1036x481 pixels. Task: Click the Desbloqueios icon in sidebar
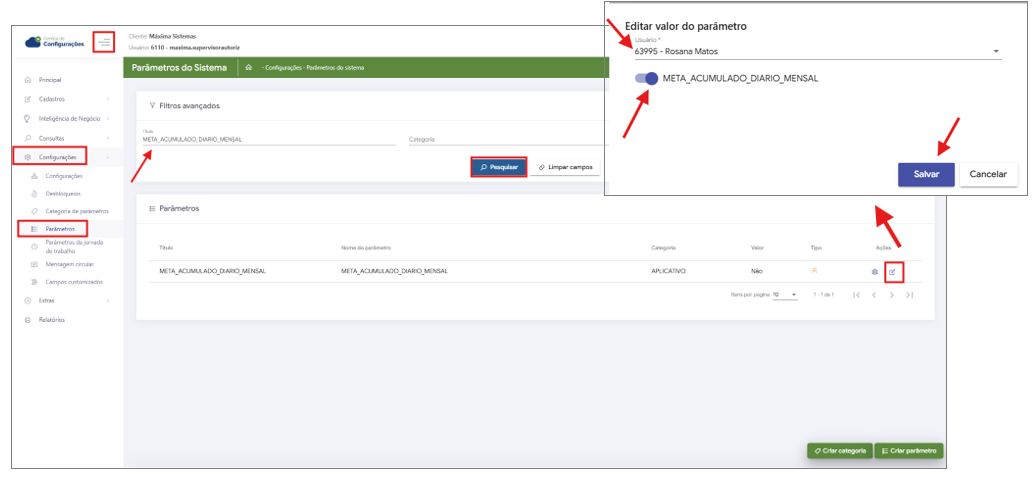pyautogui.click(x=34, y=194)
